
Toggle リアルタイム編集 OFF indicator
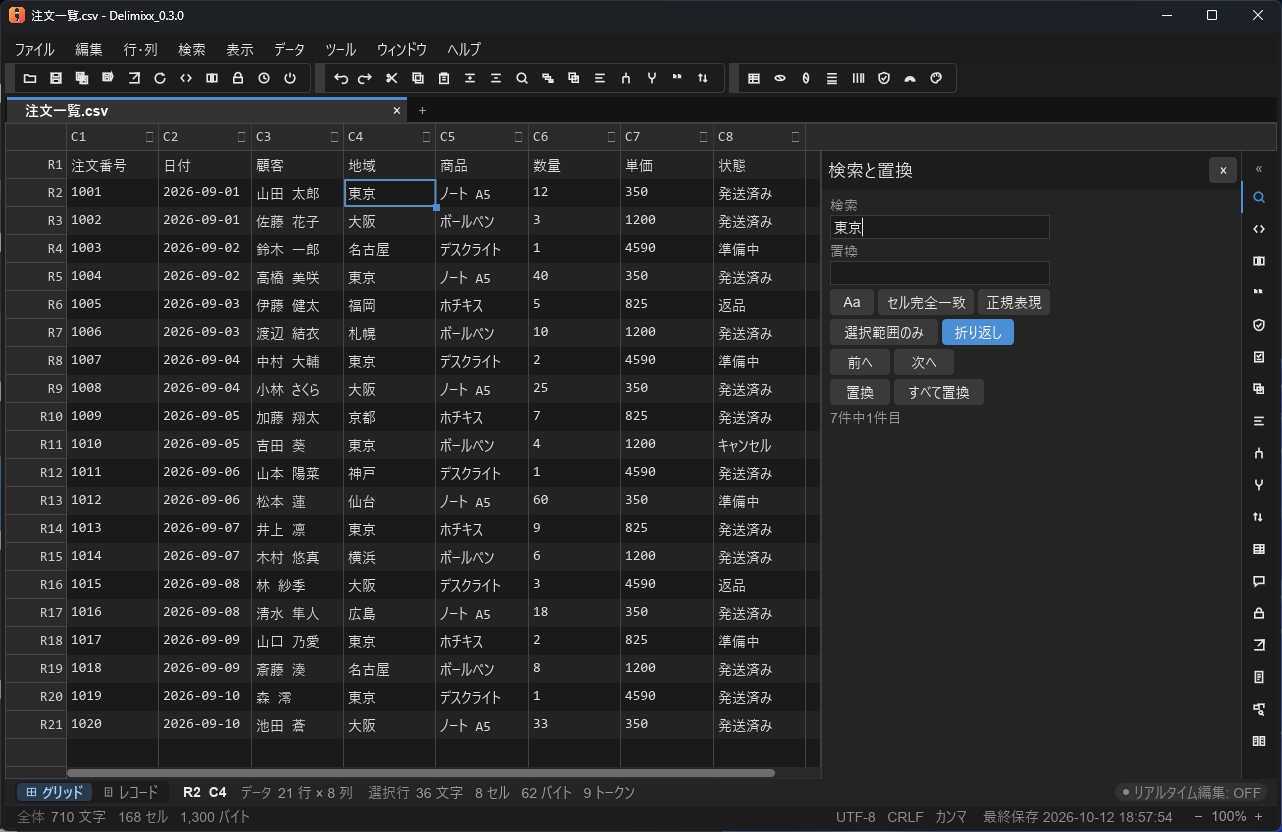(1192, 792)
